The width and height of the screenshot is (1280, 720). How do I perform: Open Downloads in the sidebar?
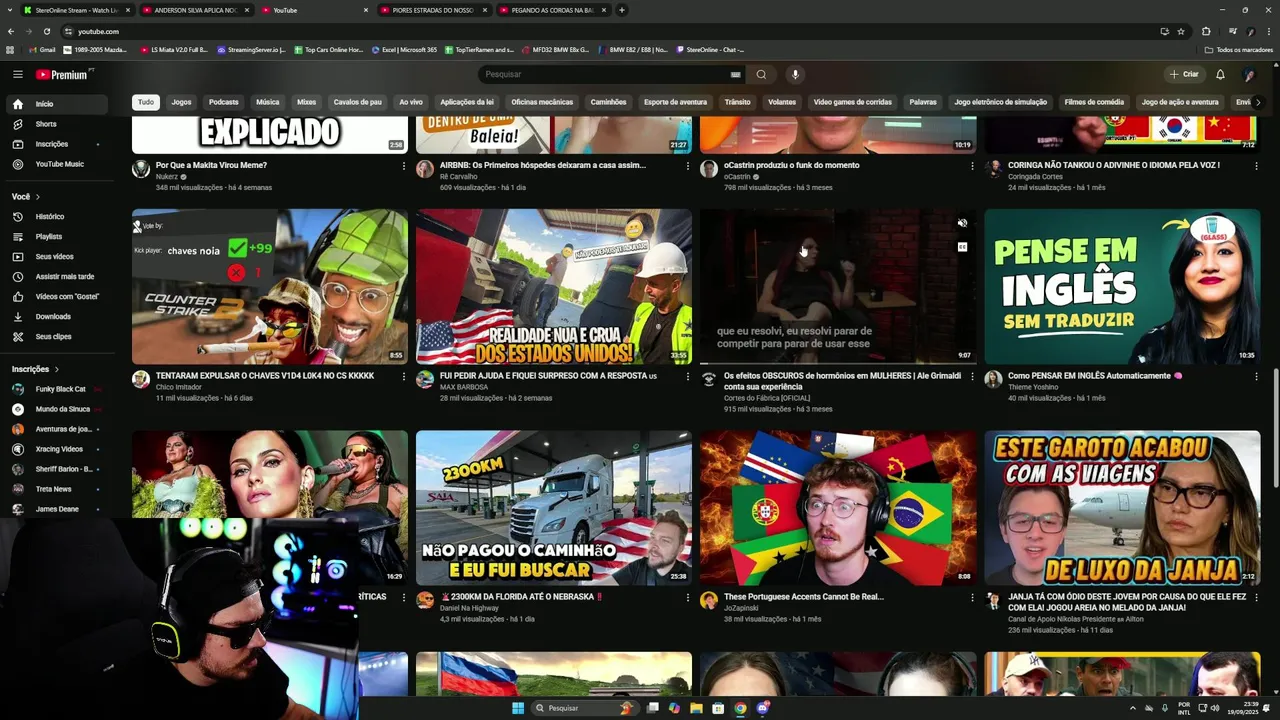[56, 316]
